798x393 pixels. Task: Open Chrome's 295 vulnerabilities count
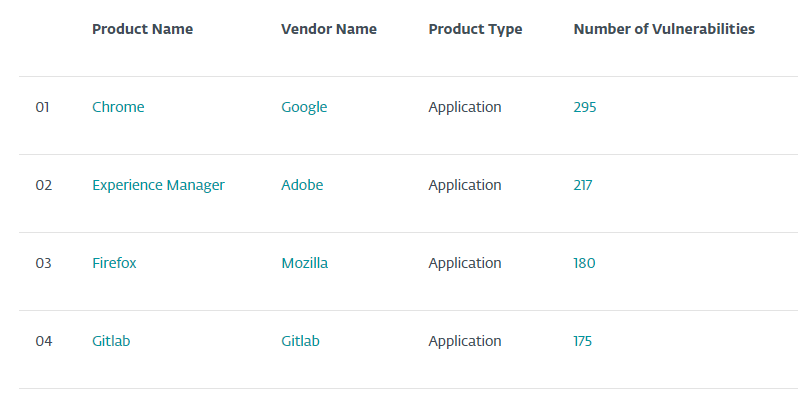[585, 107]
